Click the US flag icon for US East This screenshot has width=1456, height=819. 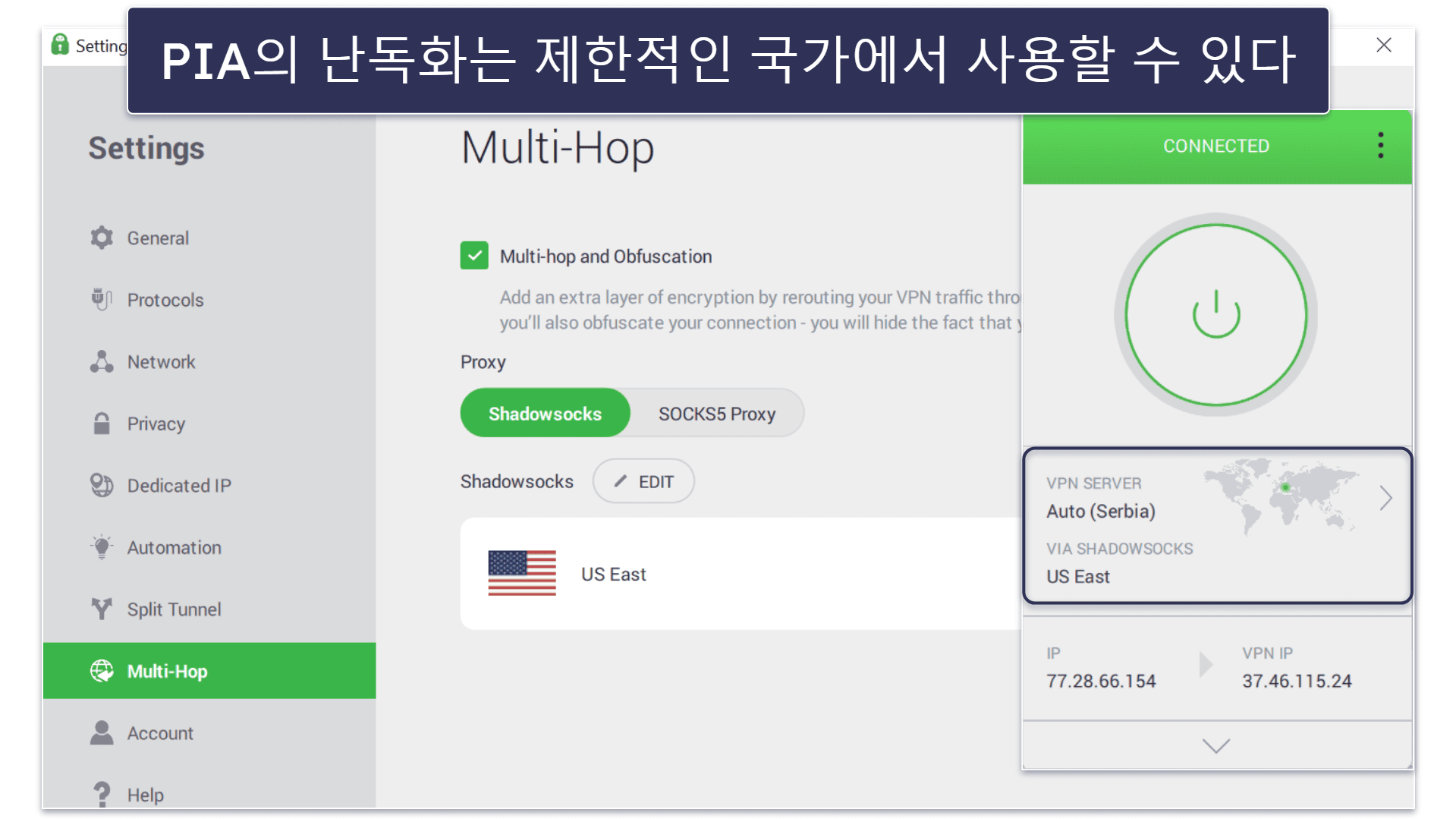522,573
